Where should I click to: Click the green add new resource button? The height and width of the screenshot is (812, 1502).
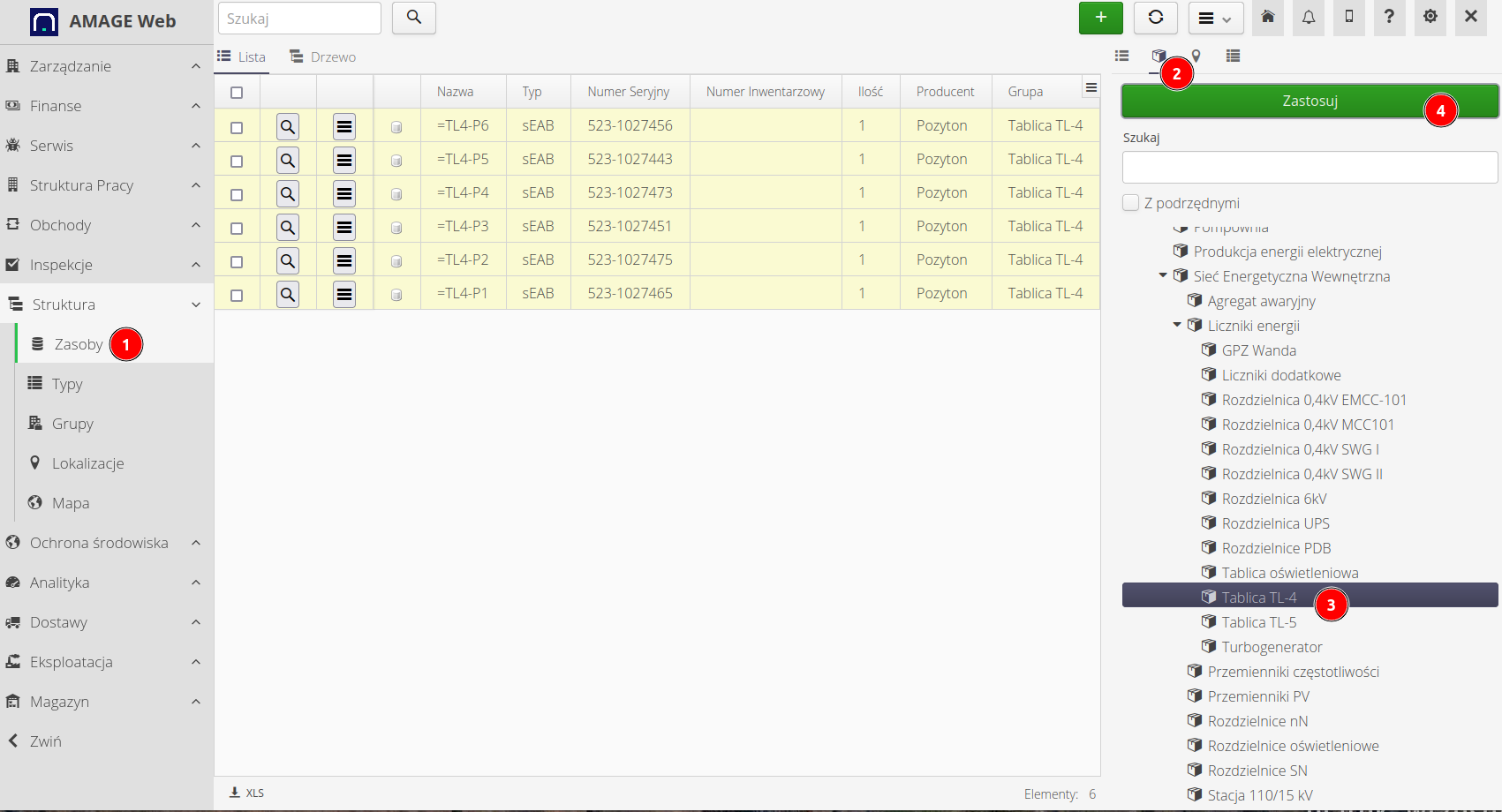click(1100, 18)
